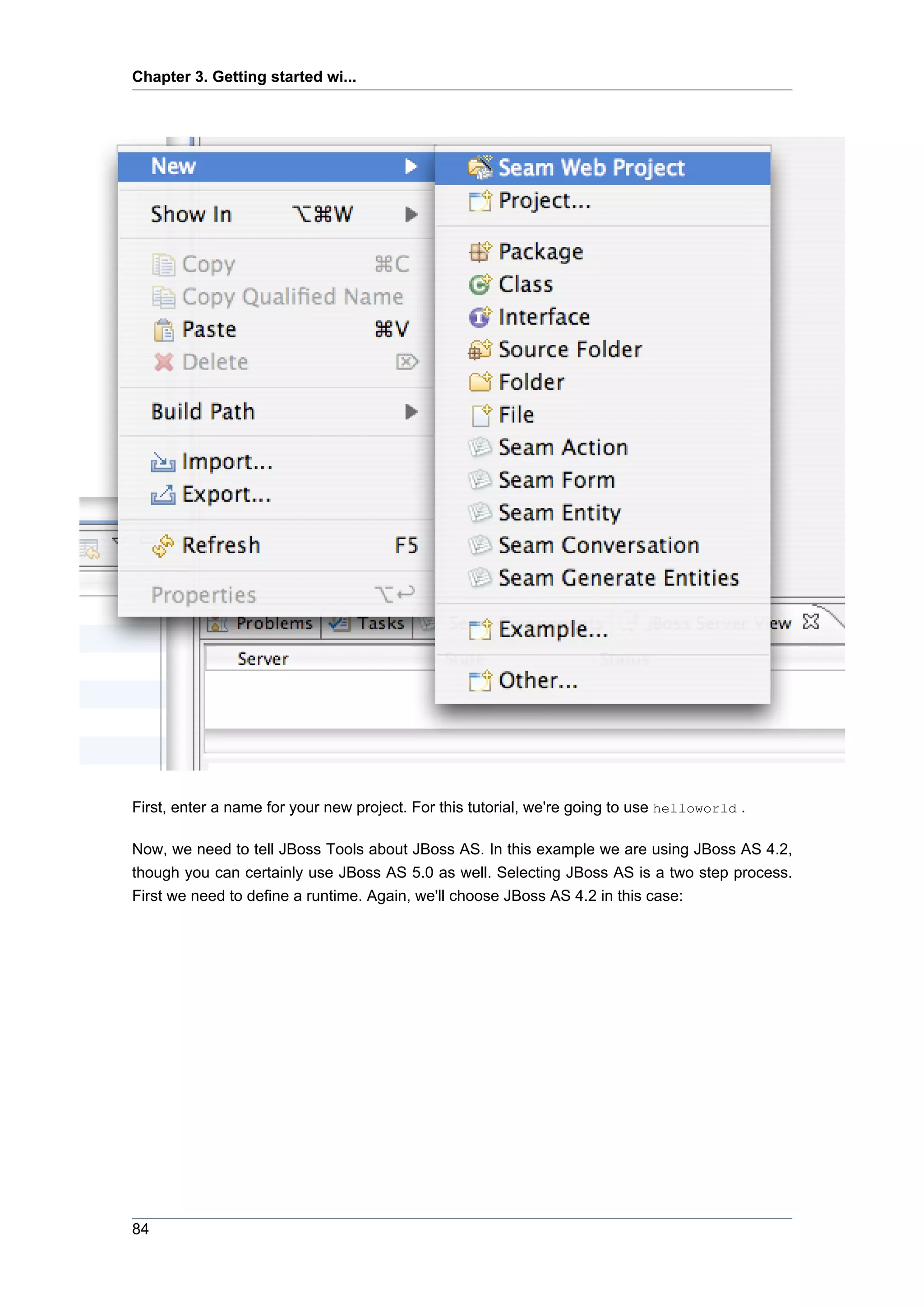Select Import... in the context menu
The height and width of the screenshot is (1308, 924).
click(x=277, y=462)
